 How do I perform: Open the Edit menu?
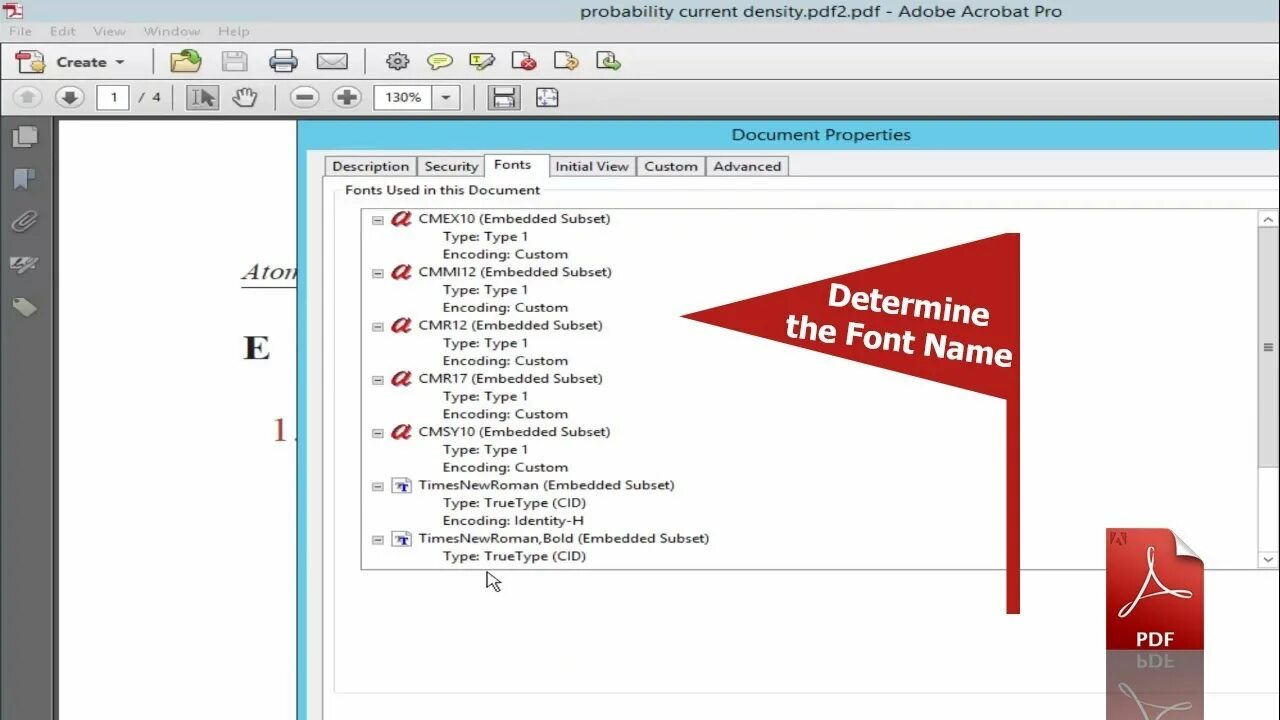(x=62, y=31)
